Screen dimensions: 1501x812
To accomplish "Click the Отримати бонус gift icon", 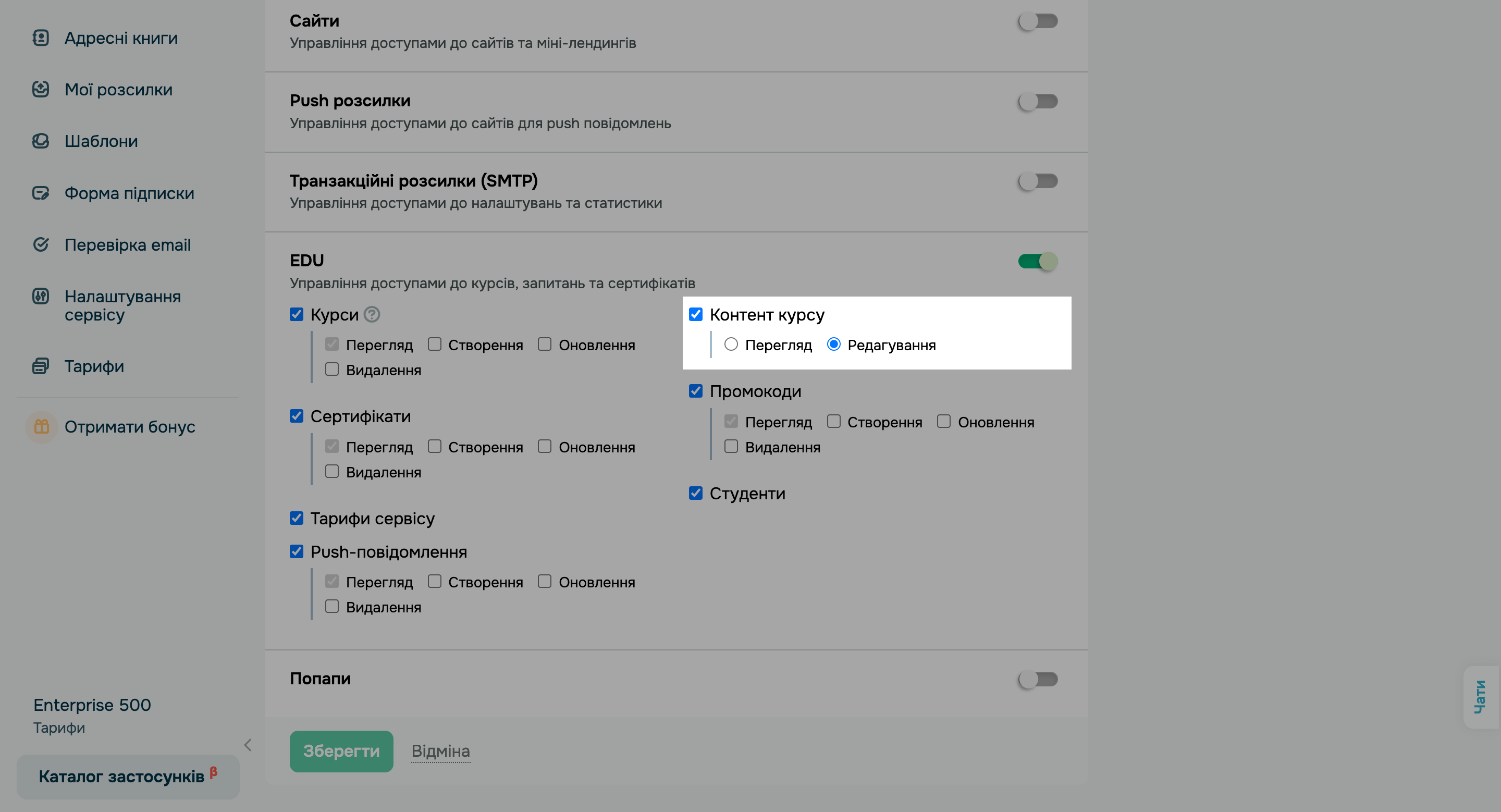I will [x=41, y=426].
